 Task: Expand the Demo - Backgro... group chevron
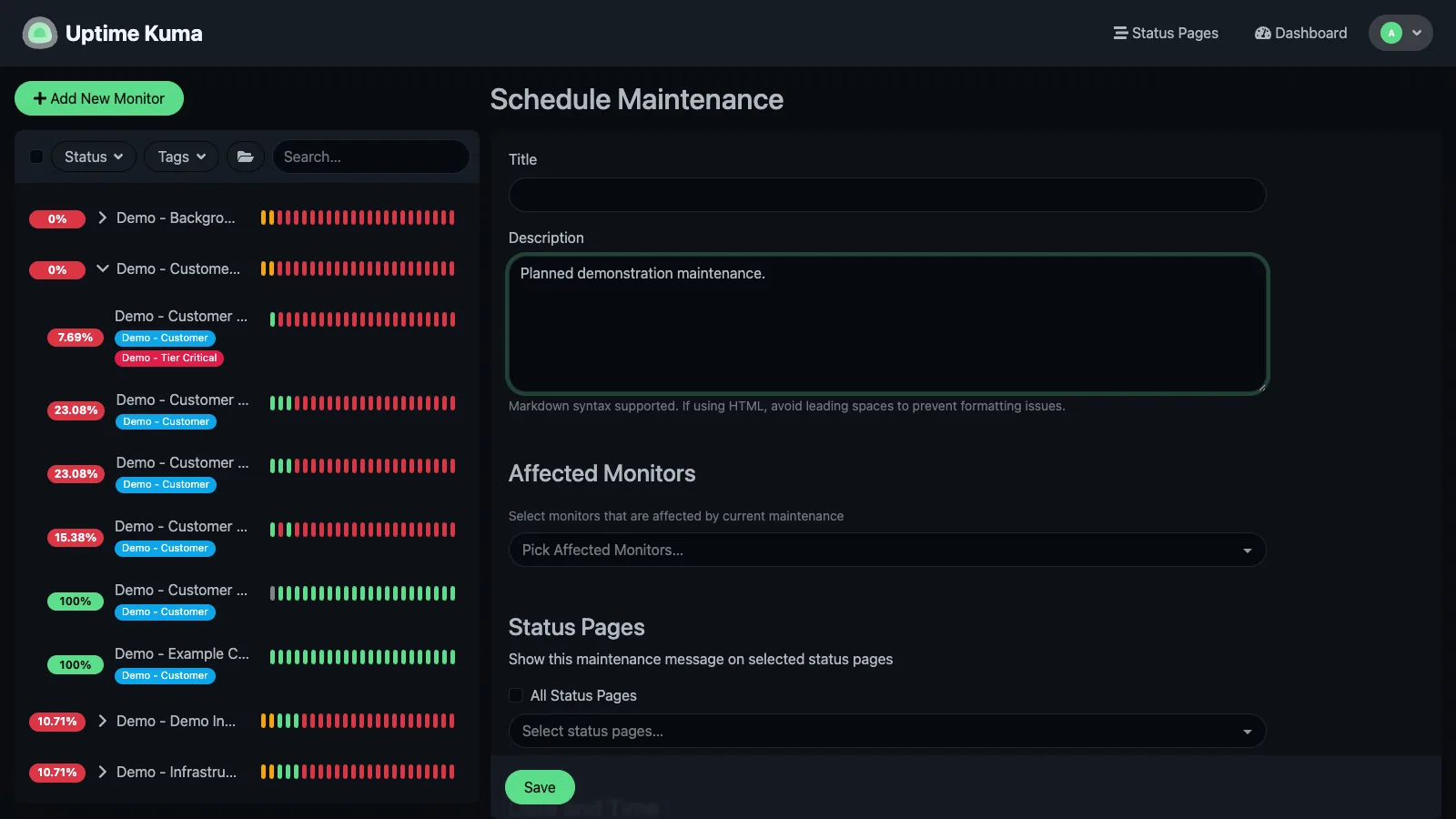tap(103, 217)
